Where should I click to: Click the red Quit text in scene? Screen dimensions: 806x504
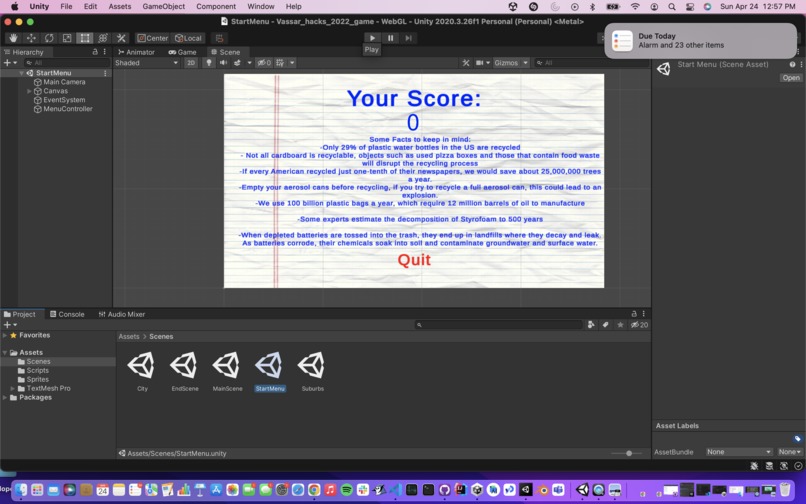tap(414, 260)
